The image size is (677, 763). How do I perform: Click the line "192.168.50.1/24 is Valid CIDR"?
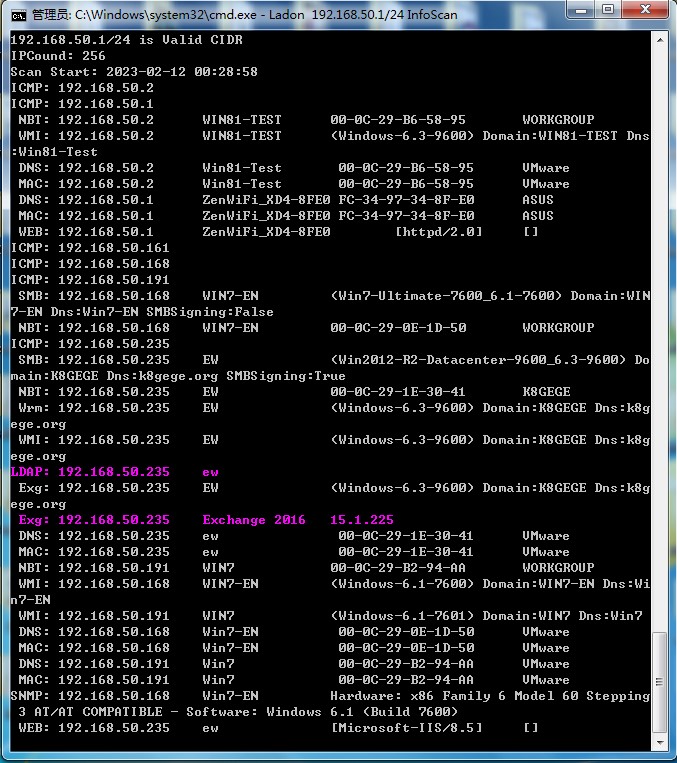127,40
